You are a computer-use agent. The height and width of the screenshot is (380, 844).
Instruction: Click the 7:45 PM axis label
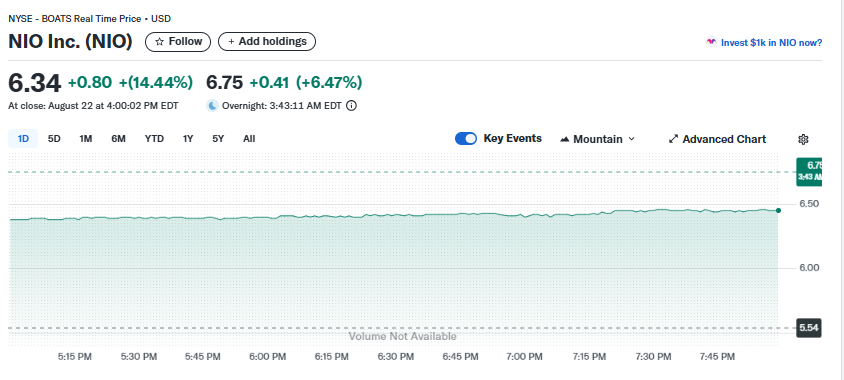pos(716,356)
